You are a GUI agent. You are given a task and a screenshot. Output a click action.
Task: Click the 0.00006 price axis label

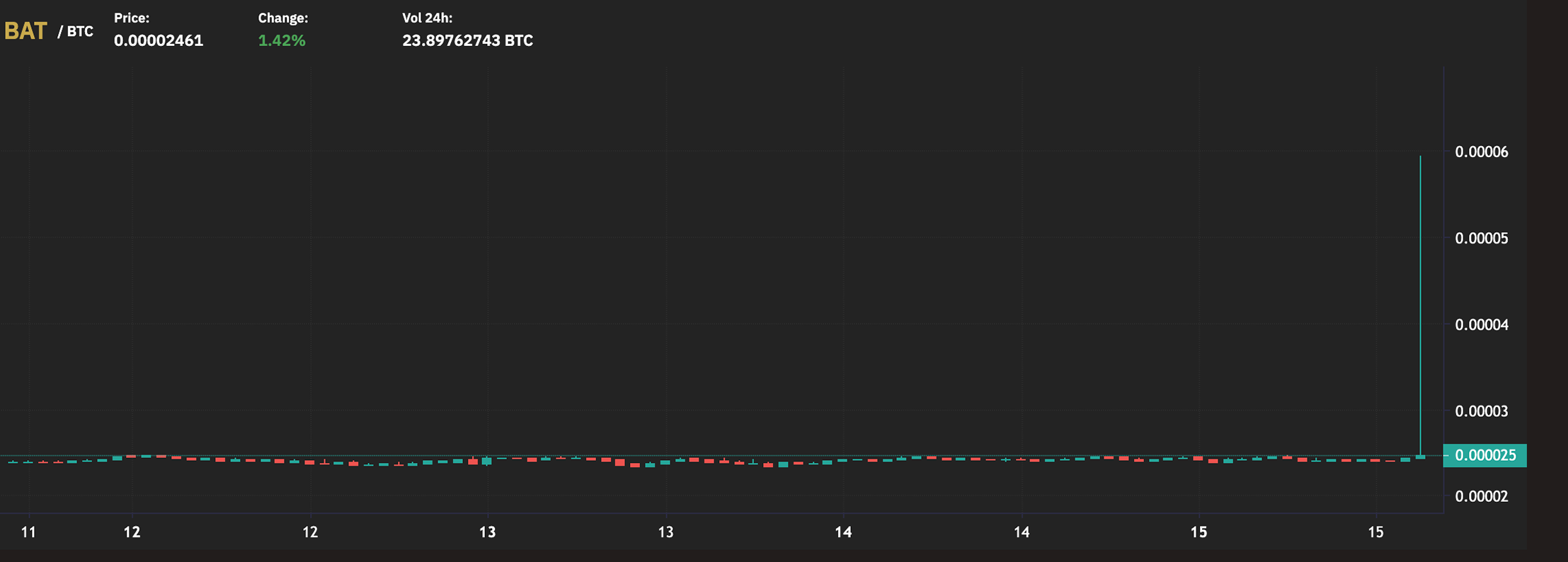[x=1482, y=152]
